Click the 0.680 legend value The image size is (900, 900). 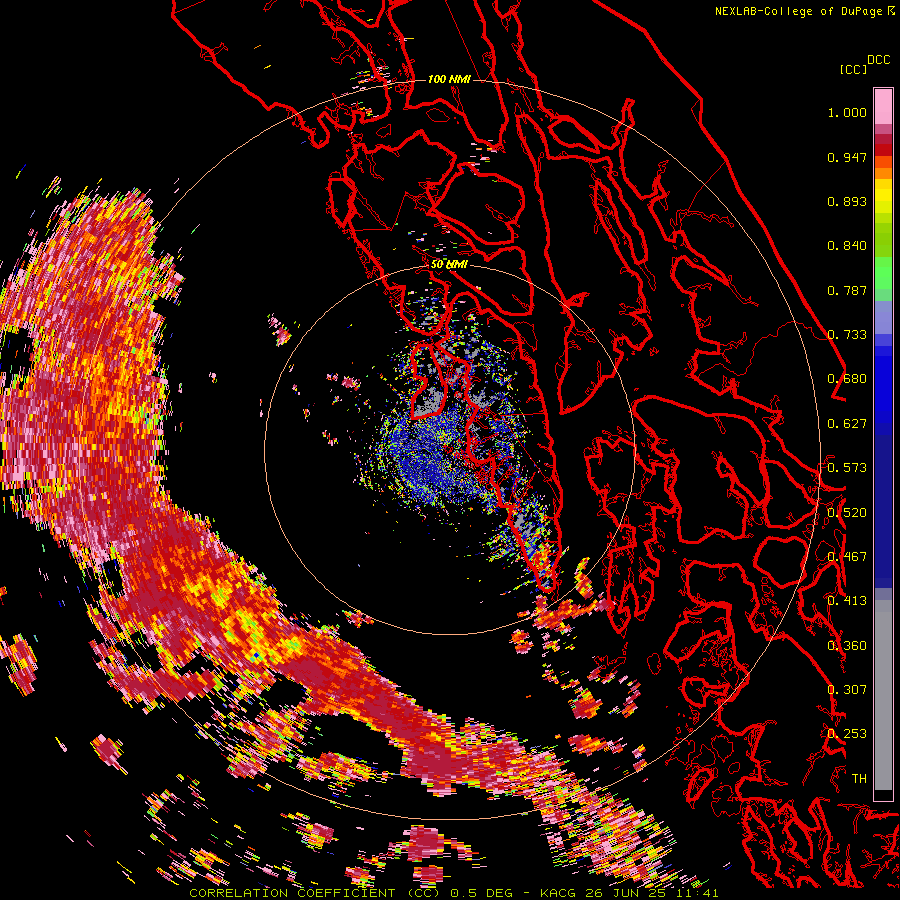[847, 379]
